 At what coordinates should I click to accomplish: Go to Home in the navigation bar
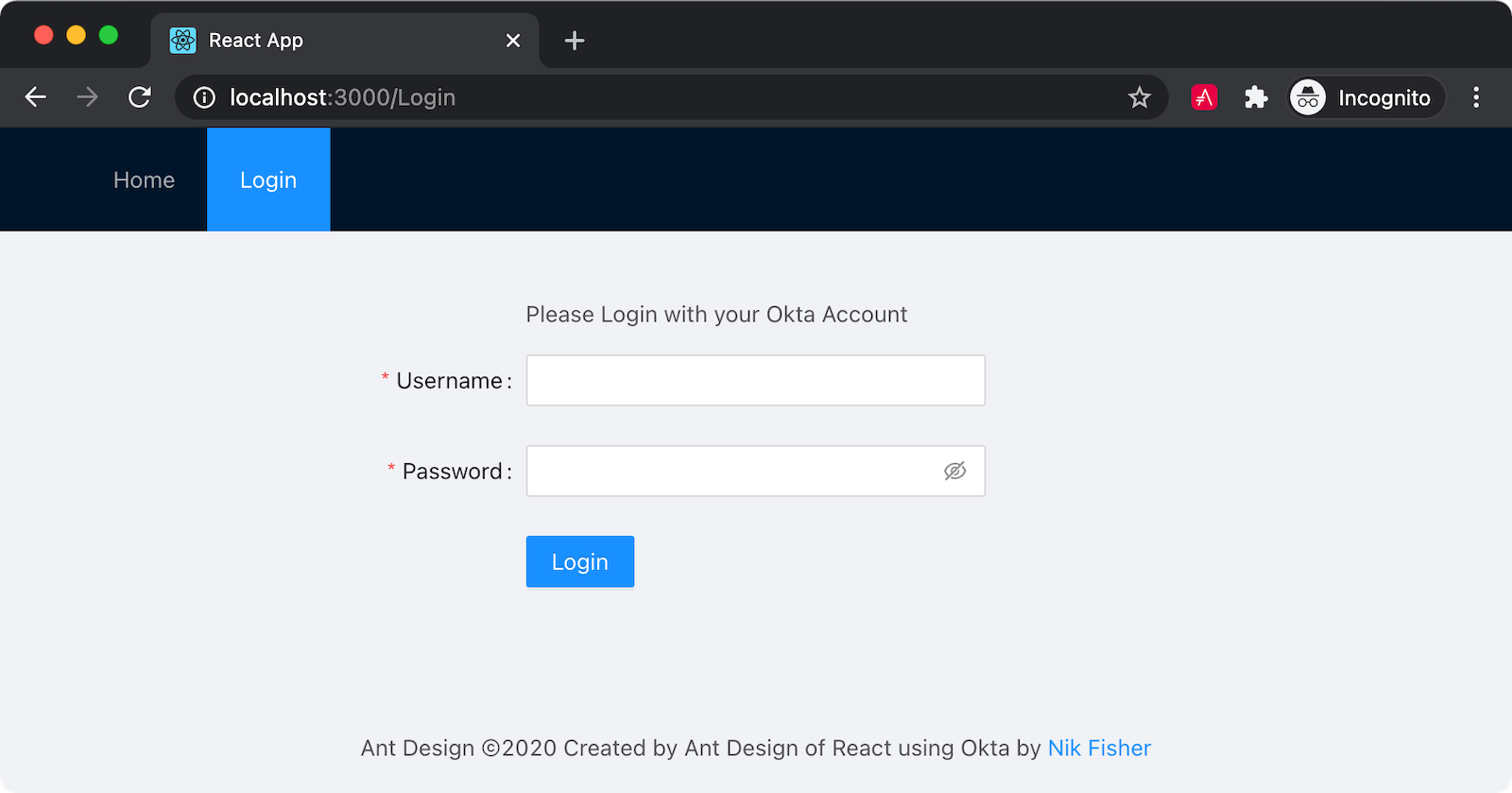[144, 180]
